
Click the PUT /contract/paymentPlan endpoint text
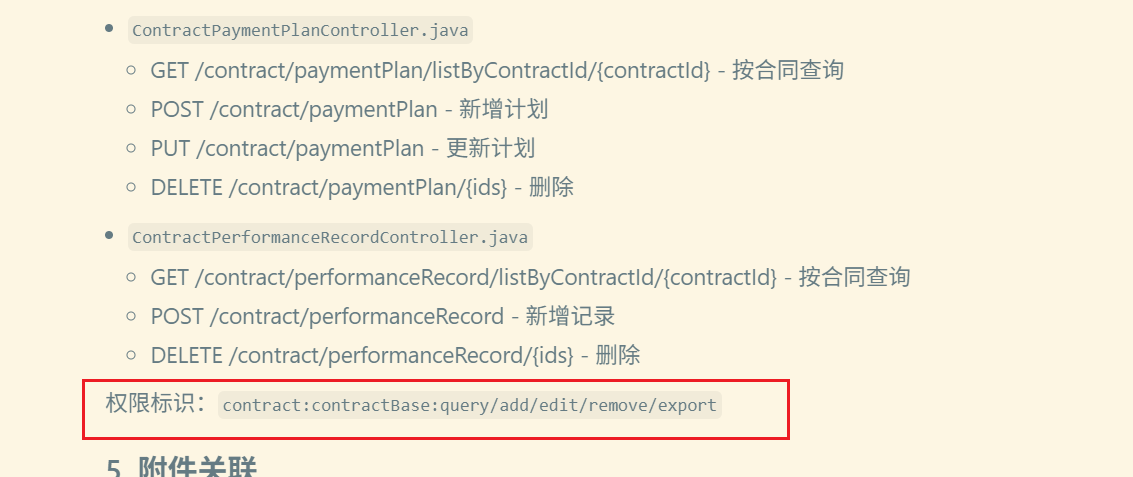287,149
